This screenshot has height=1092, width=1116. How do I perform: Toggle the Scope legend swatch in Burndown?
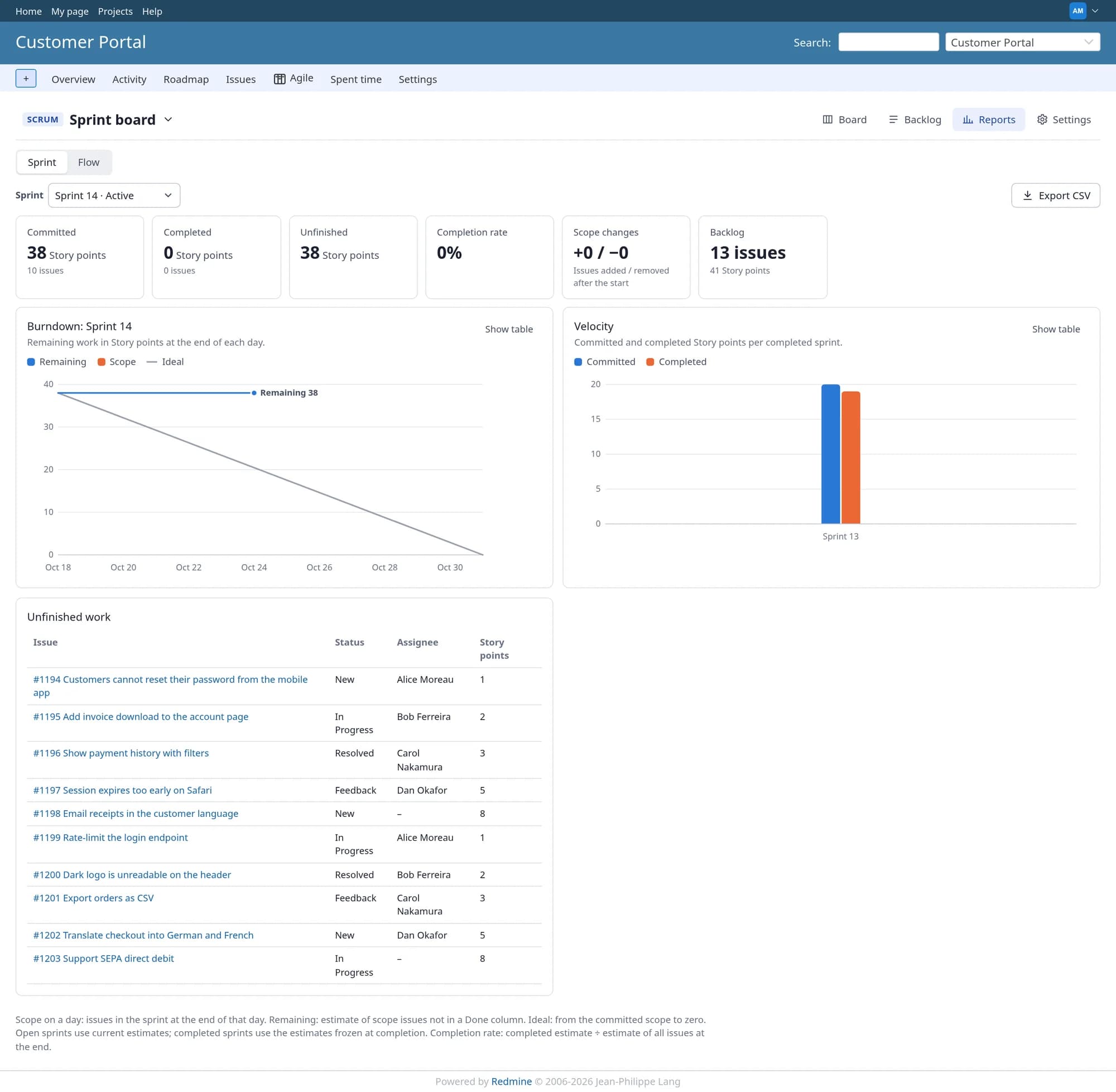[102, 362]
